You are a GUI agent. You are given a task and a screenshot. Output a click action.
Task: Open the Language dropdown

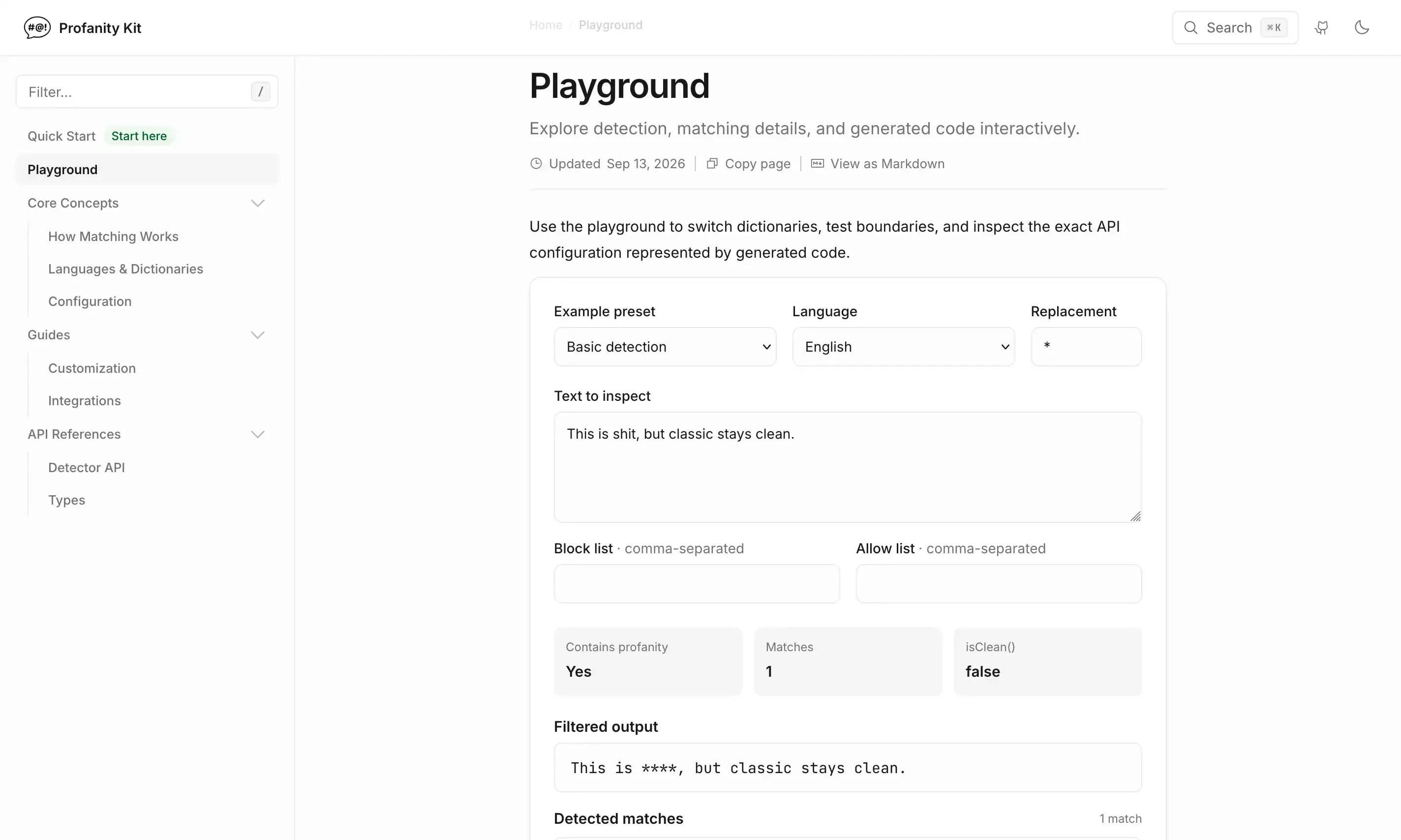point(904,347)
